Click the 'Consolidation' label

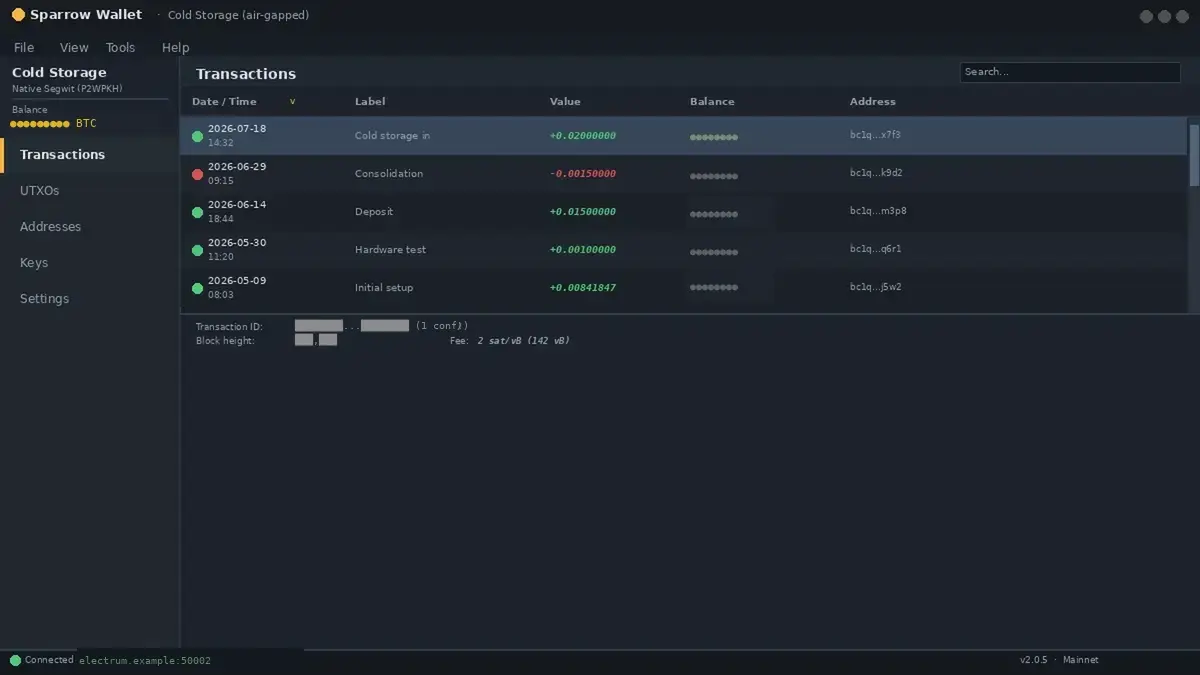(x=389, y=174)
